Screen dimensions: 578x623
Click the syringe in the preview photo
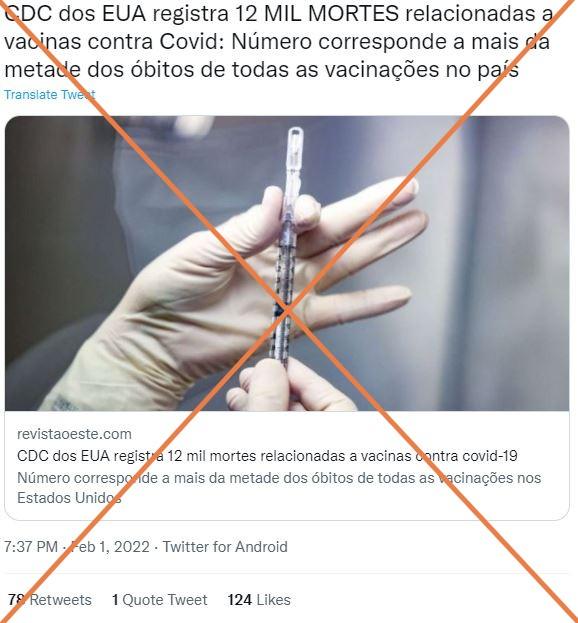coord(287,246)
